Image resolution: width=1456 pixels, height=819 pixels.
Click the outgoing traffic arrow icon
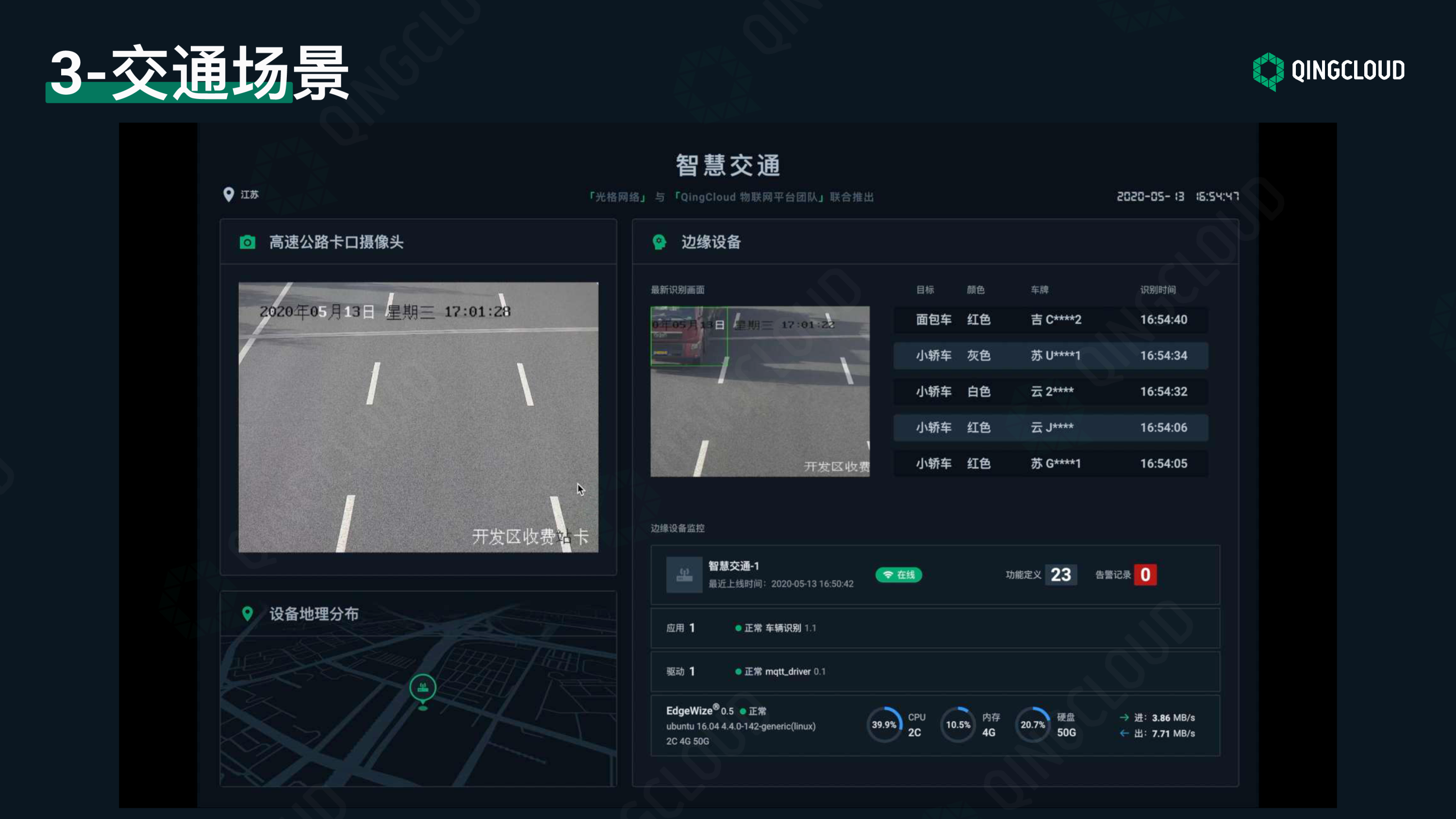coord(1124,733)
